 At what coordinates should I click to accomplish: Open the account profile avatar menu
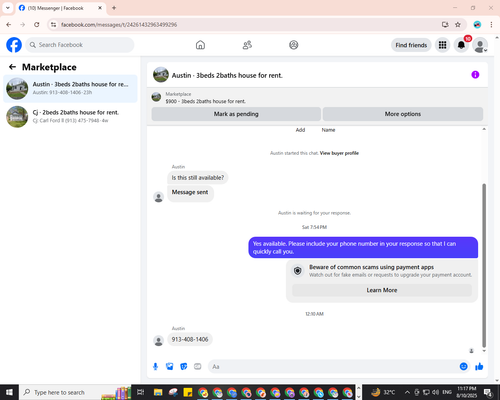[x=480, y=45]
